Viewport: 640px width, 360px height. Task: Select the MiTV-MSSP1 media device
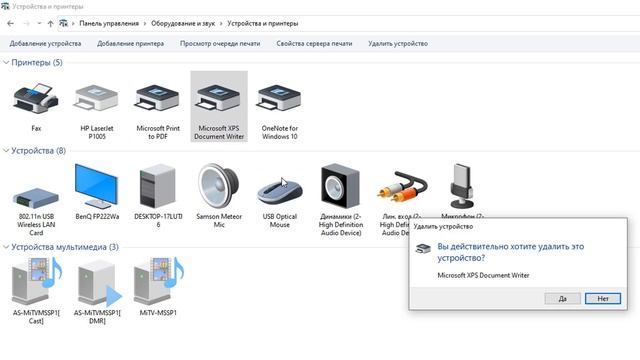[158, 282]
